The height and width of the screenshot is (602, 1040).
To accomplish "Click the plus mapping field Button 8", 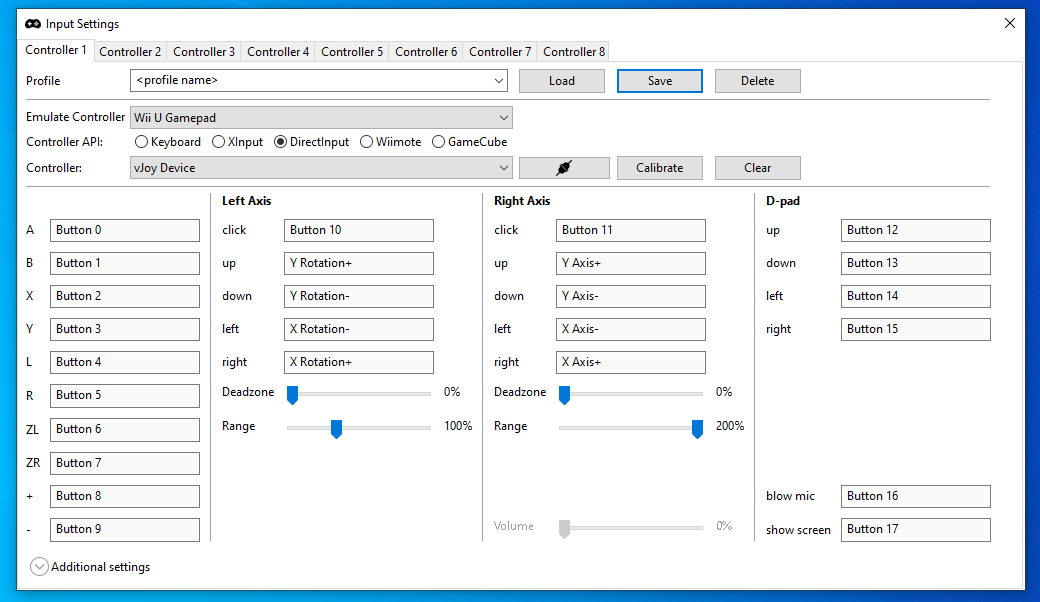I will [125, 497].
